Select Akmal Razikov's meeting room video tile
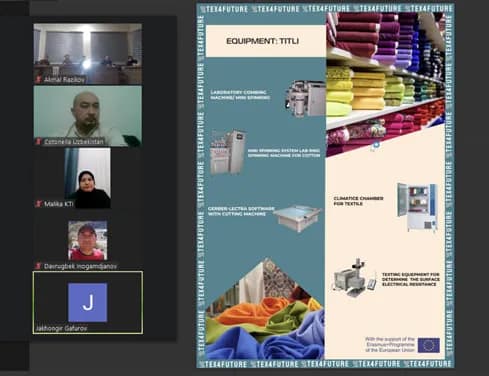 (88, 54)
